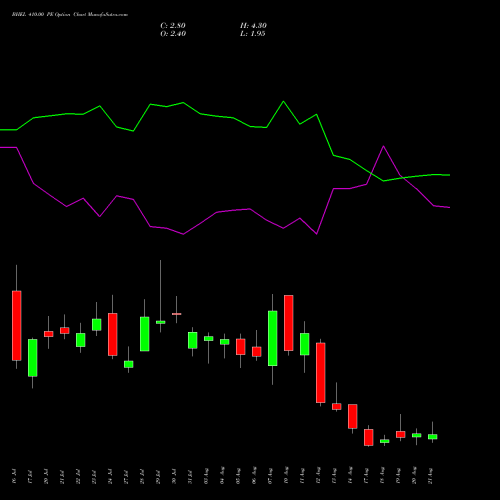Select the high value H: 4.30

[x=253, y=26]
